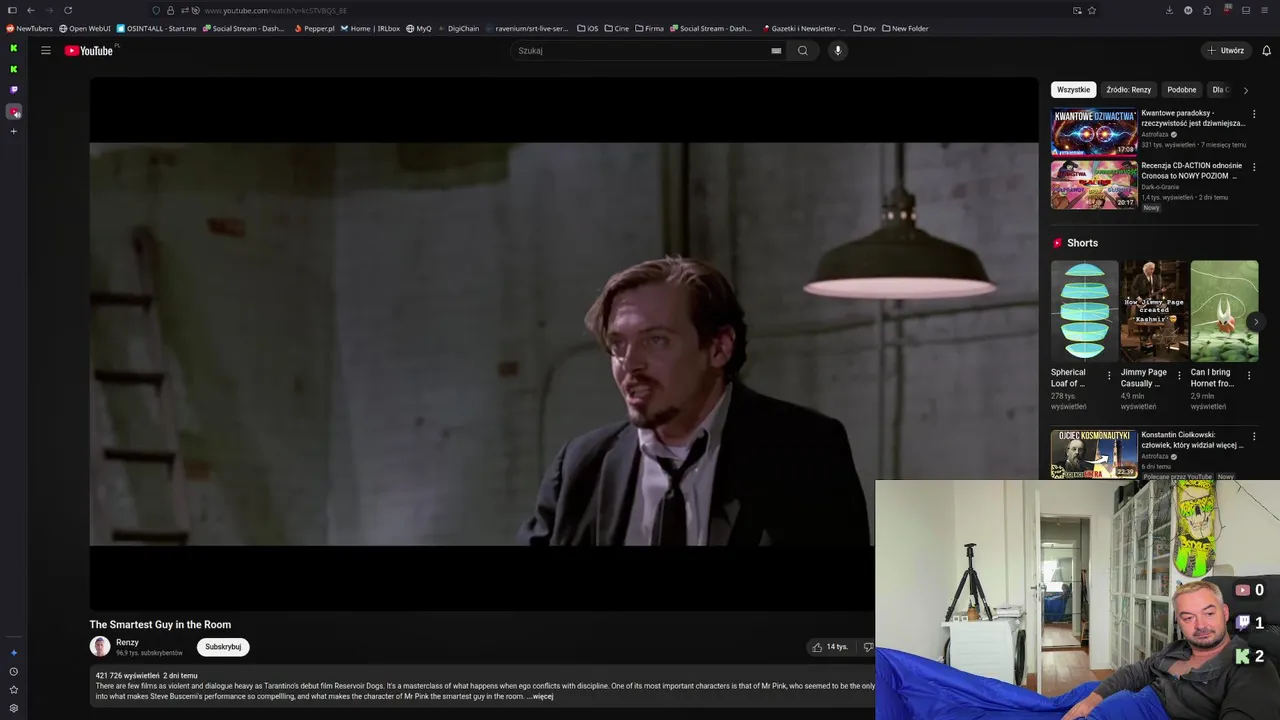Click the Utwórz create button
The width and height of the screenshot is (1280, 720).
click(x=1225, y=50)
